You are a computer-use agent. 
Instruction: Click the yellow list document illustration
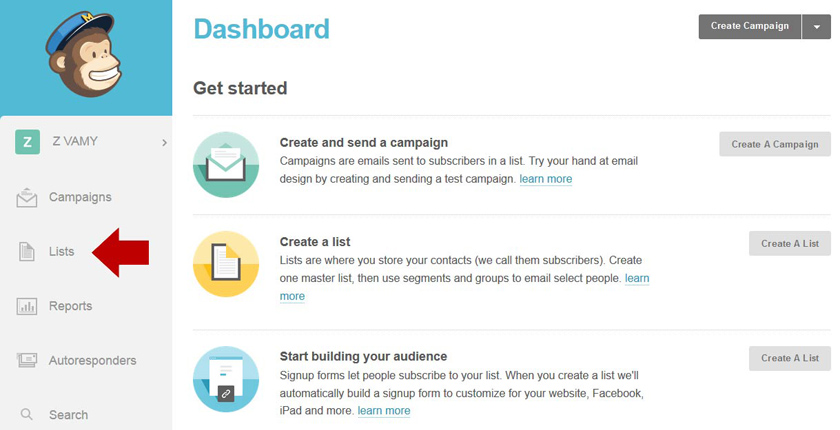point(226,264)
